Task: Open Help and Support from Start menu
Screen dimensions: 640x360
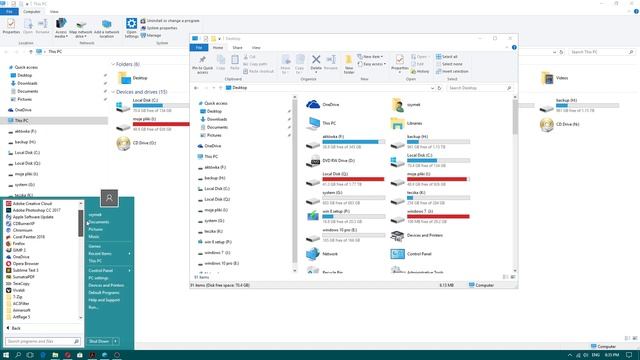Action: pyautogui.click(x=104, y=300)
